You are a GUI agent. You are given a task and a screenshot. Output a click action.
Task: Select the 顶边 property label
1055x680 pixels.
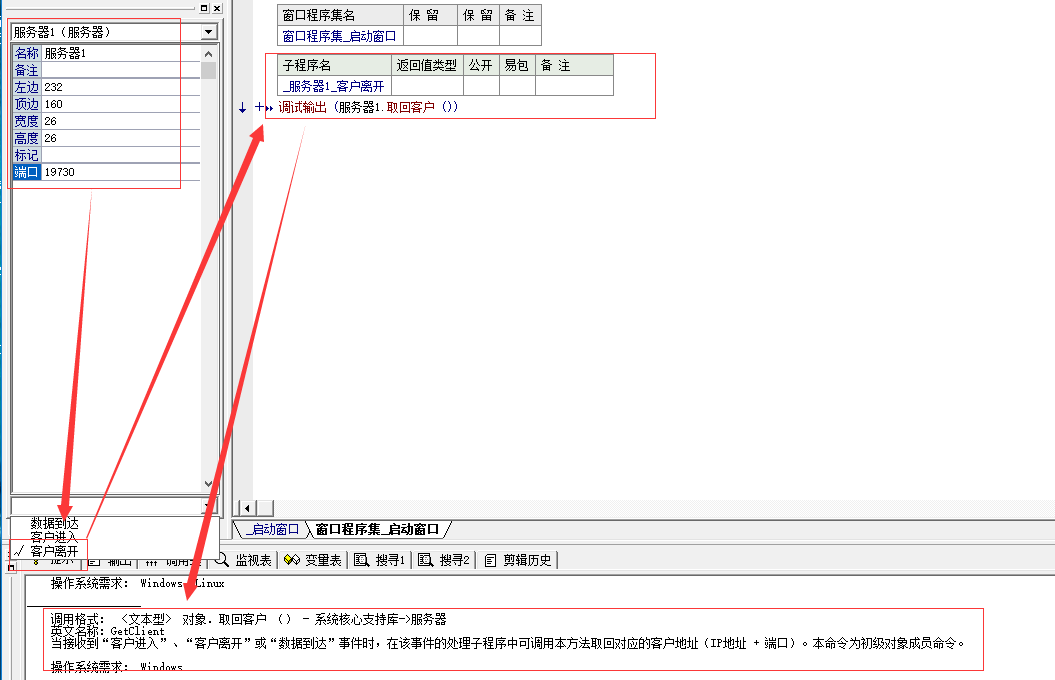(x=27, y=104)
